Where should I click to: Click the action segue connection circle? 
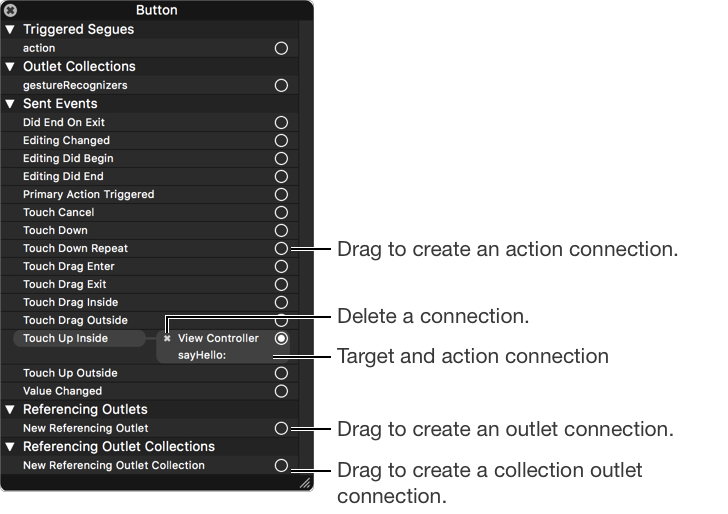[x=281, y=48]
